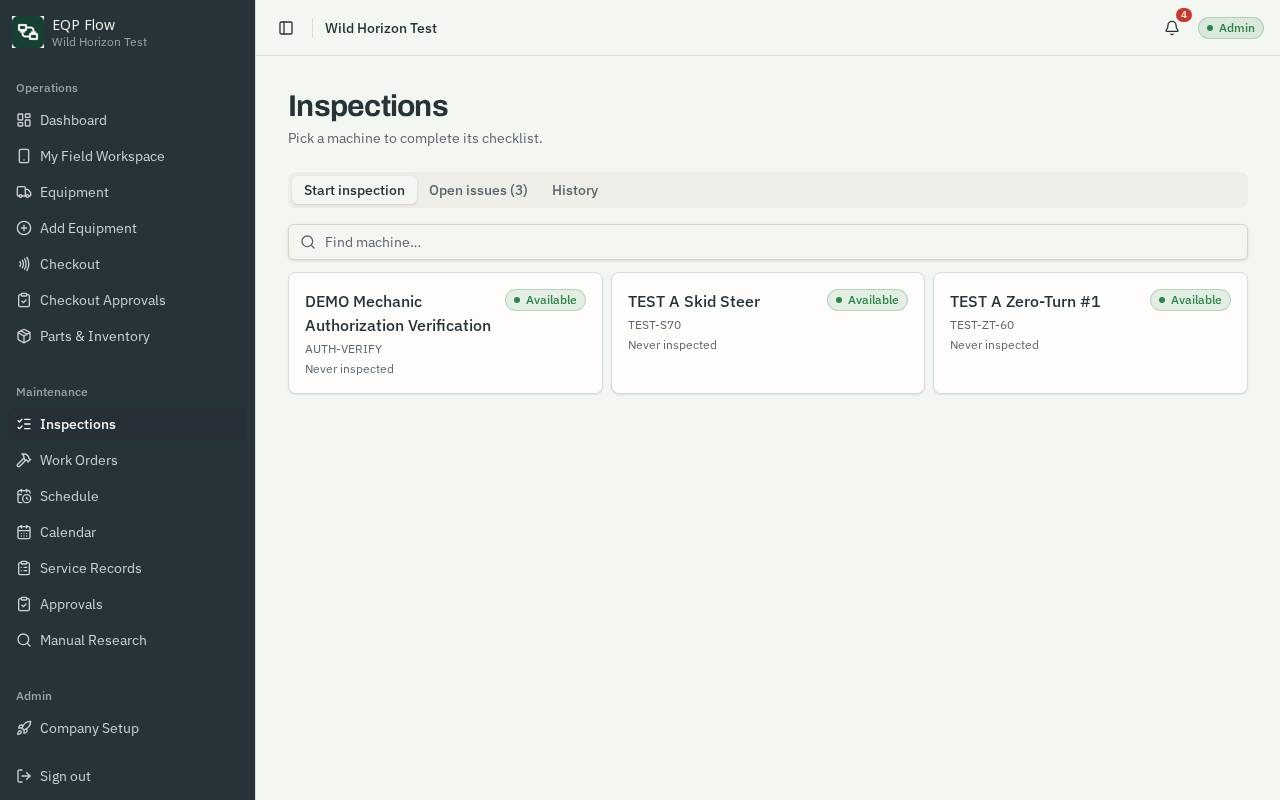
Task: Open Parts & Inventory section
Action: pyautogui.click(x=128, y=336)
